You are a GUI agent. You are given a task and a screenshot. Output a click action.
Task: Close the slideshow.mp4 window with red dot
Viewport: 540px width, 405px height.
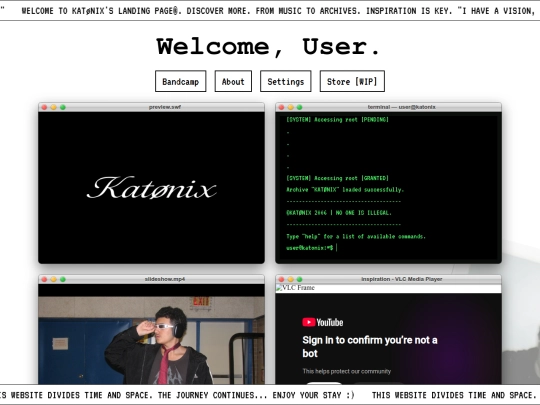click(x=44, y=279)
